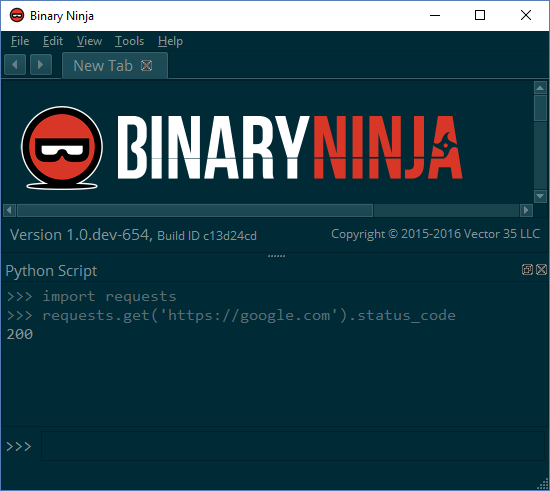The height and width of the screenshot is (491, 550).
Task: Click the horizontal scrollbar thumb
Action: click(195, 210)
